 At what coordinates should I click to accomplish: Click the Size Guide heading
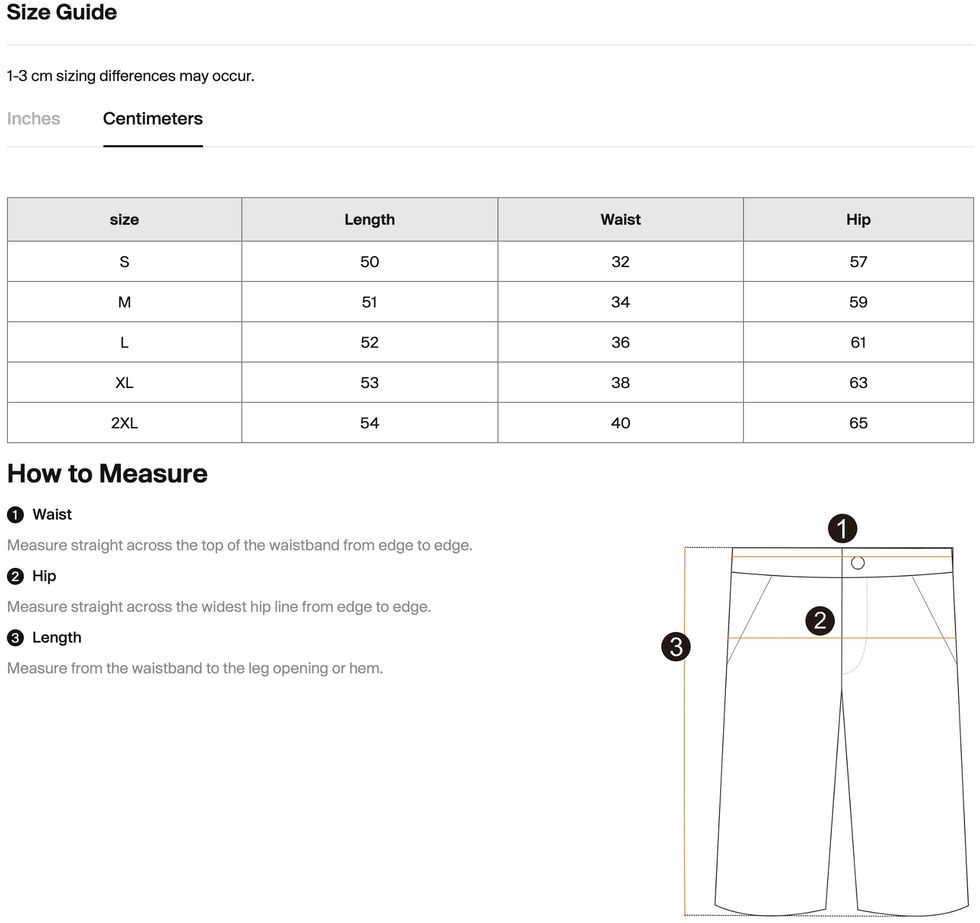[62, 13]
